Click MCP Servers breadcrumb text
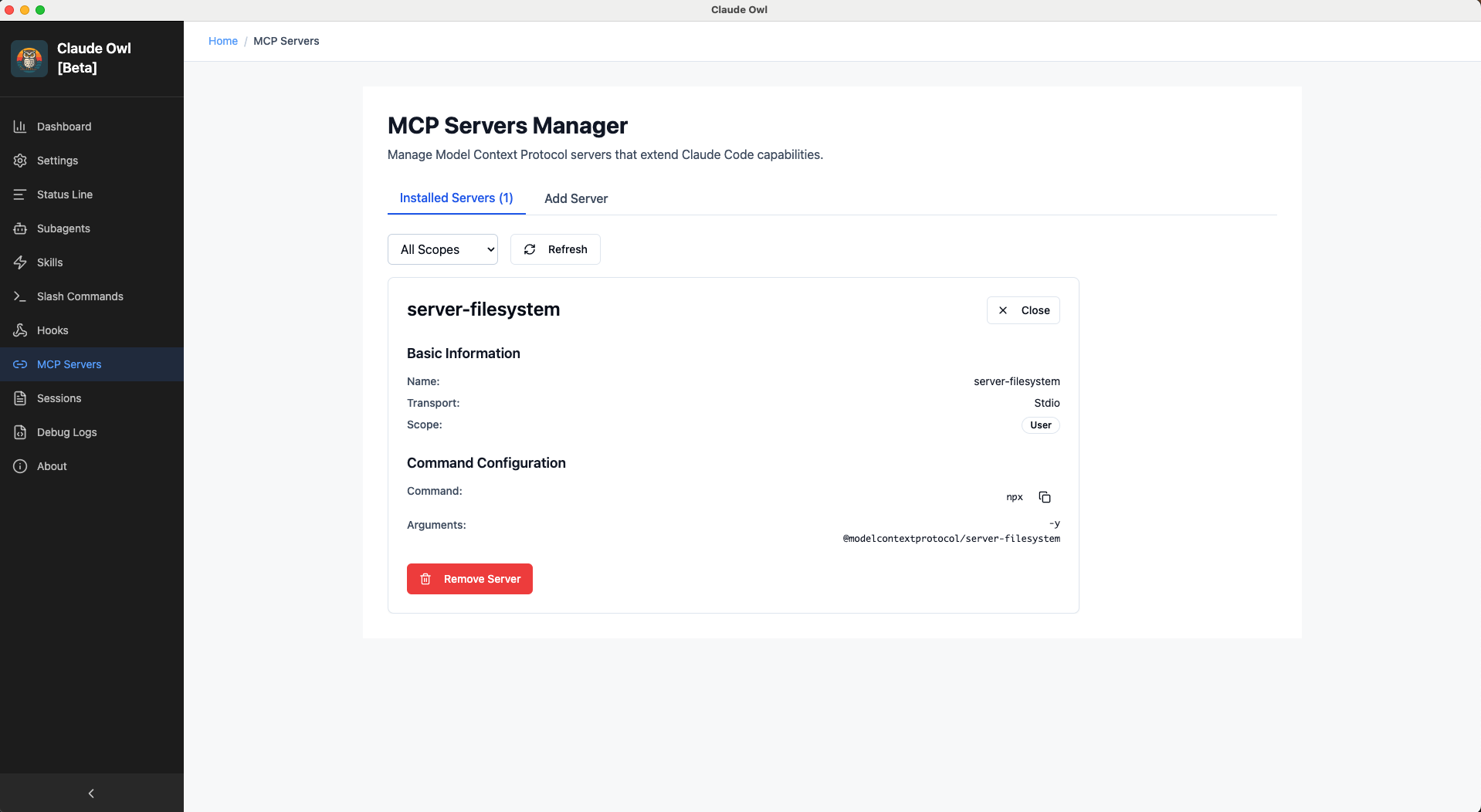Image resolution: width=1481 pixels, height=812 pixels. point(286,41)
